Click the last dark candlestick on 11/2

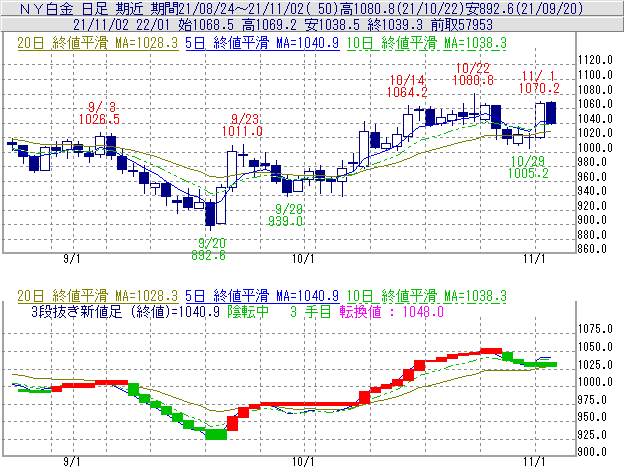pos(551,113)
